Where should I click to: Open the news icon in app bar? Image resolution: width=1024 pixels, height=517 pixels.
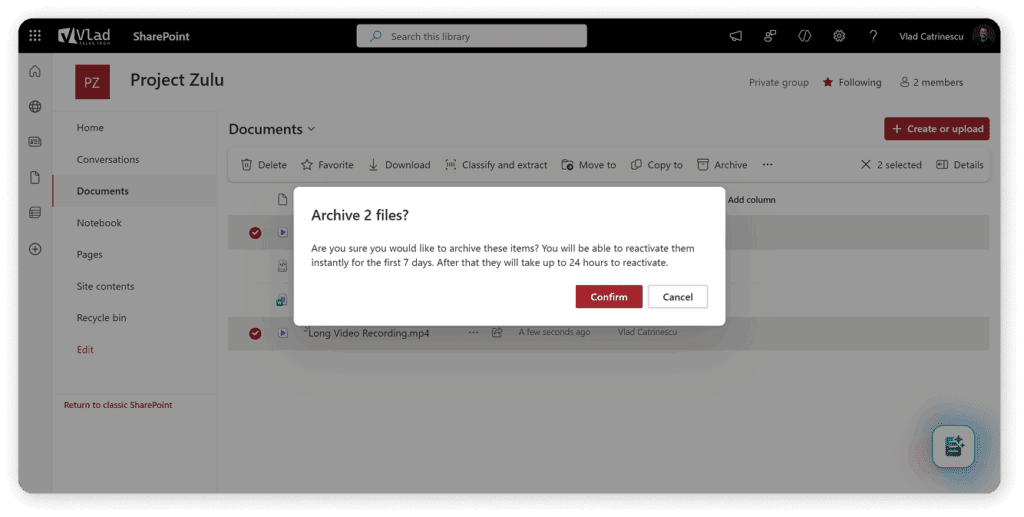[35, 142]
